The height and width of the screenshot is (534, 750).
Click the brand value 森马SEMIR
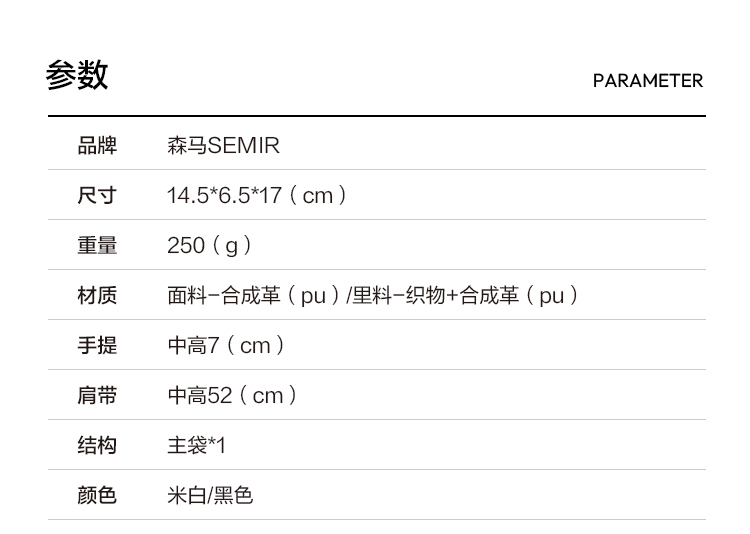[223, 146]
